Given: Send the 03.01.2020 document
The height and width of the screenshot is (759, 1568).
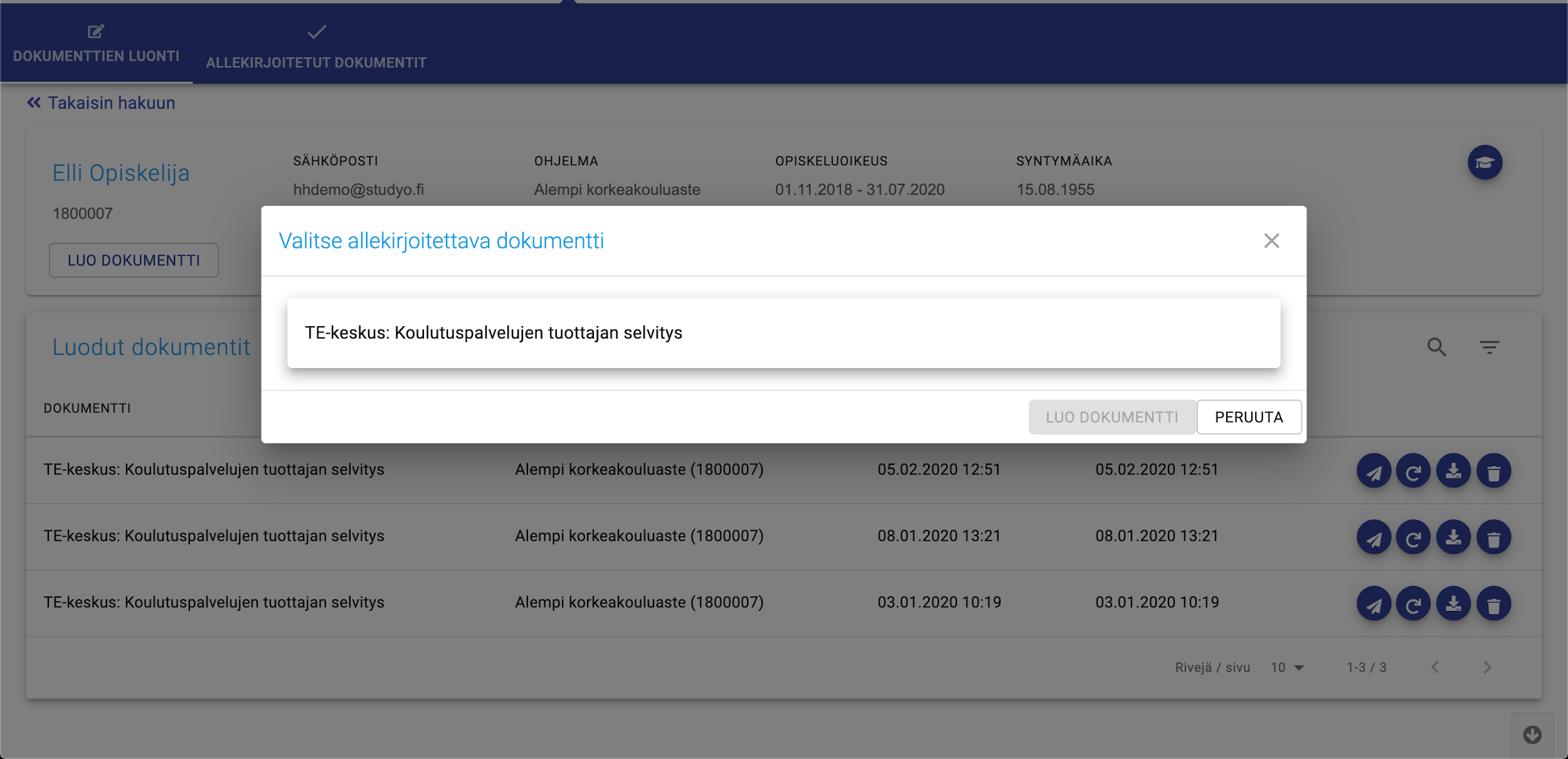Looking at the screenshot, I should click(1374, 604).
